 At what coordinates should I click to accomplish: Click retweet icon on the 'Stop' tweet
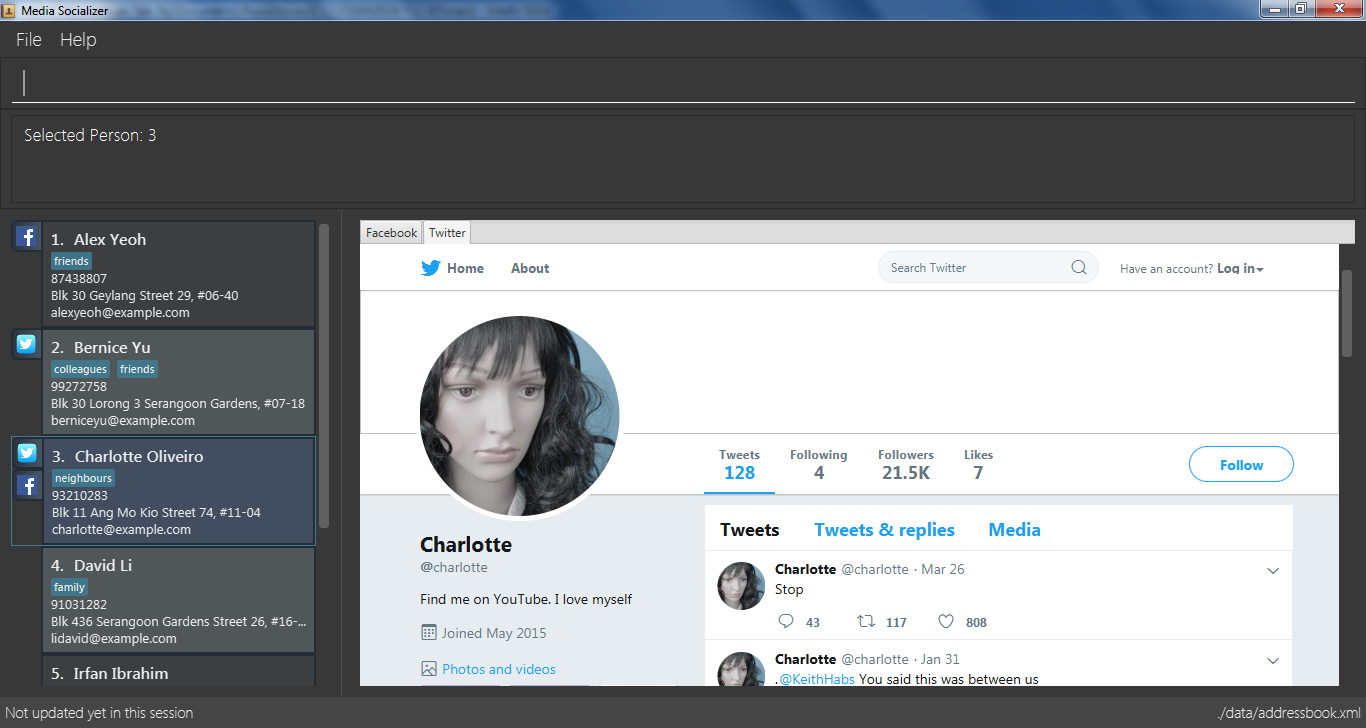[x=866, y=621]
